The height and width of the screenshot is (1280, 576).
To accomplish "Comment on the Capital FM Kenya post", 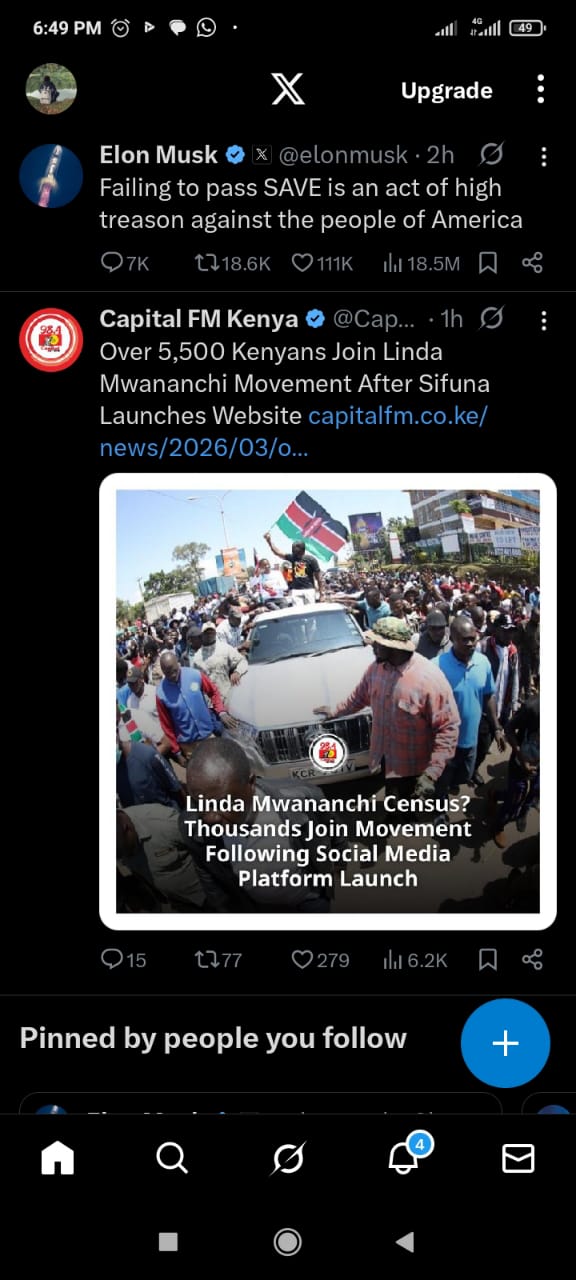I will click(124, 960).
